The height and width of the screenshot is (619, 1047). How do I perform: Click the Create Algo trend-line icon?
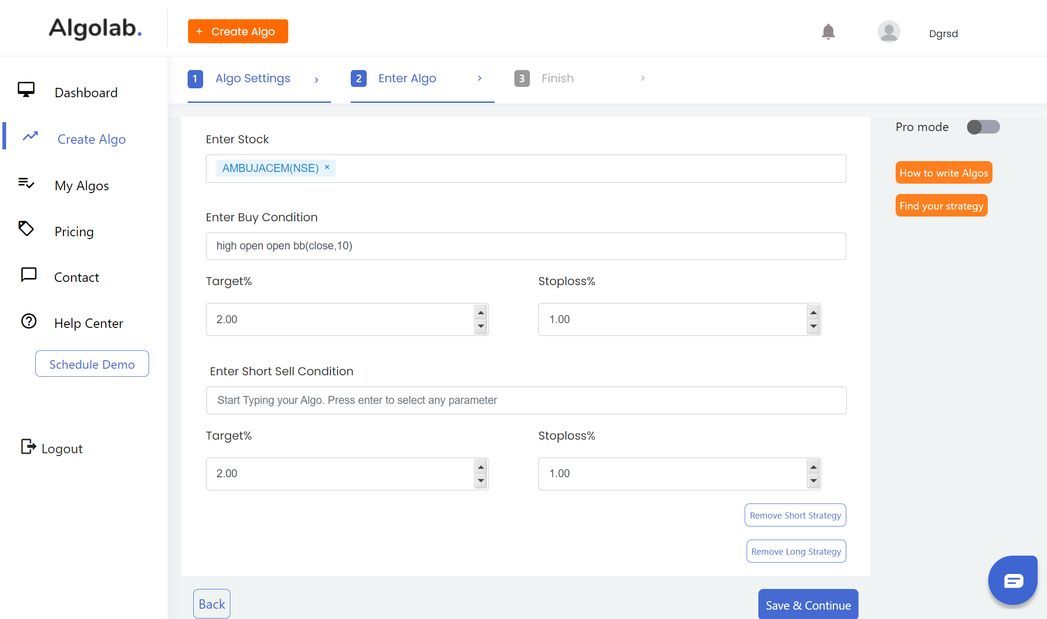[30, 136]
